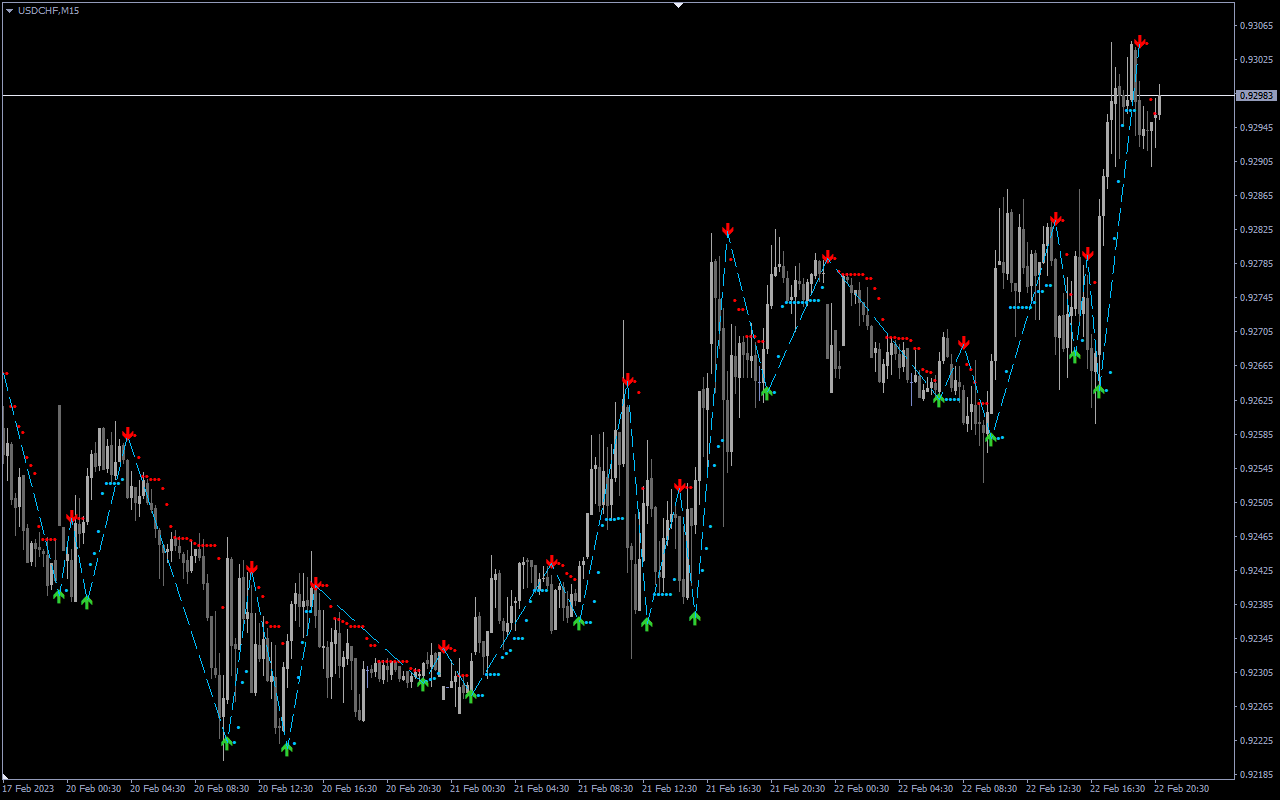The width and height of the screenshot is (1280, 800).
Task: Click price label 0.92825 on the price scale
Action: pyautogui.click(x=1256, y=230)
